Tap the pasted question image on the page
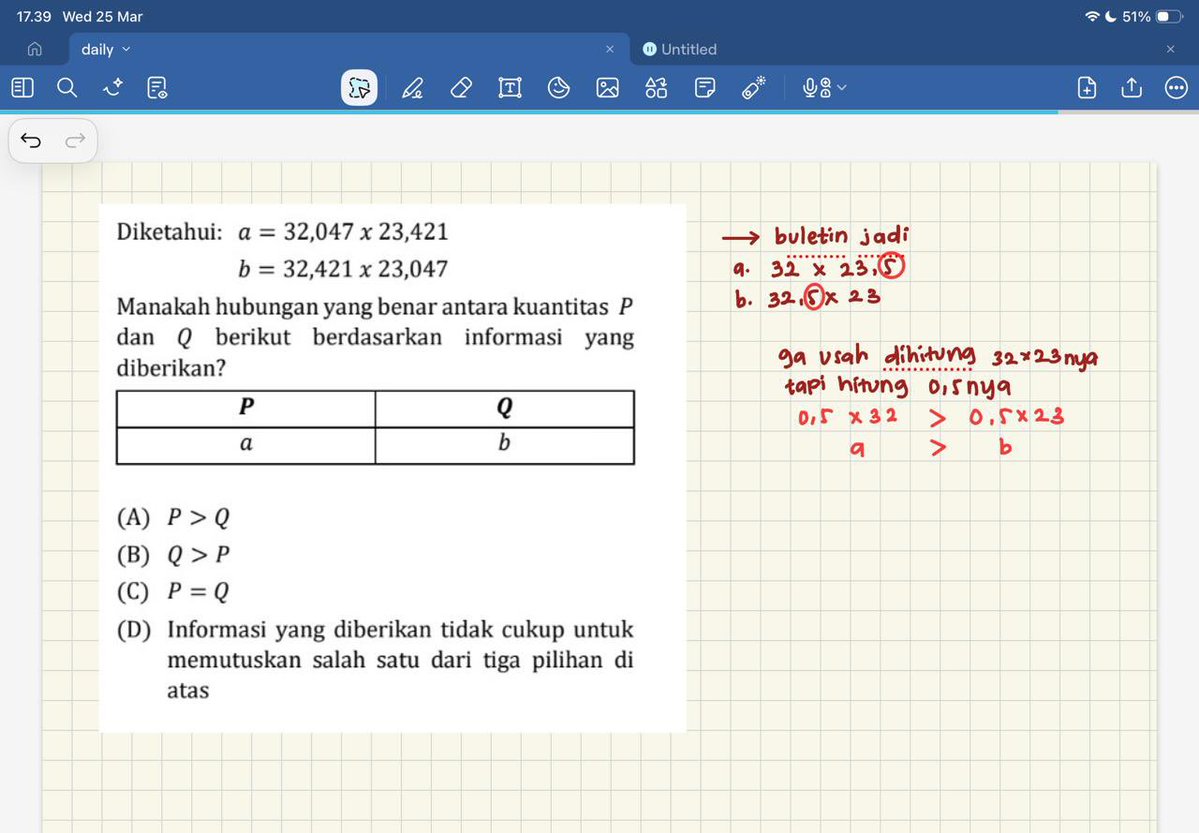Image resolution: width=1199 pixels, height=833 pixels. pos(392,468)
